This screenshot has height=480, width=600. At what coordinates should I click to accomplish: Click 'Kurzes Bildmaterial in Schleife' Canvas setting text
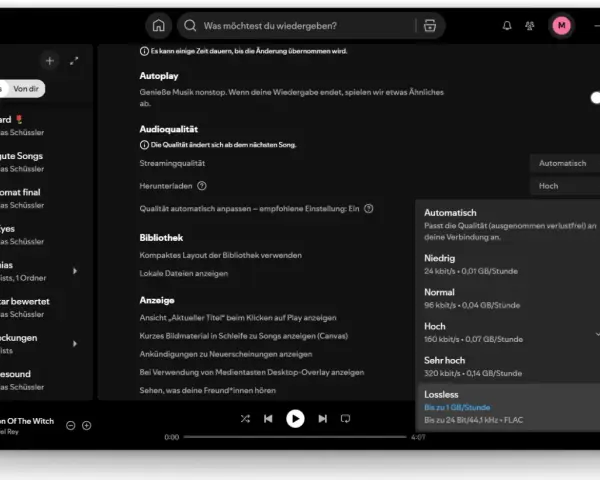pos(244,336)
